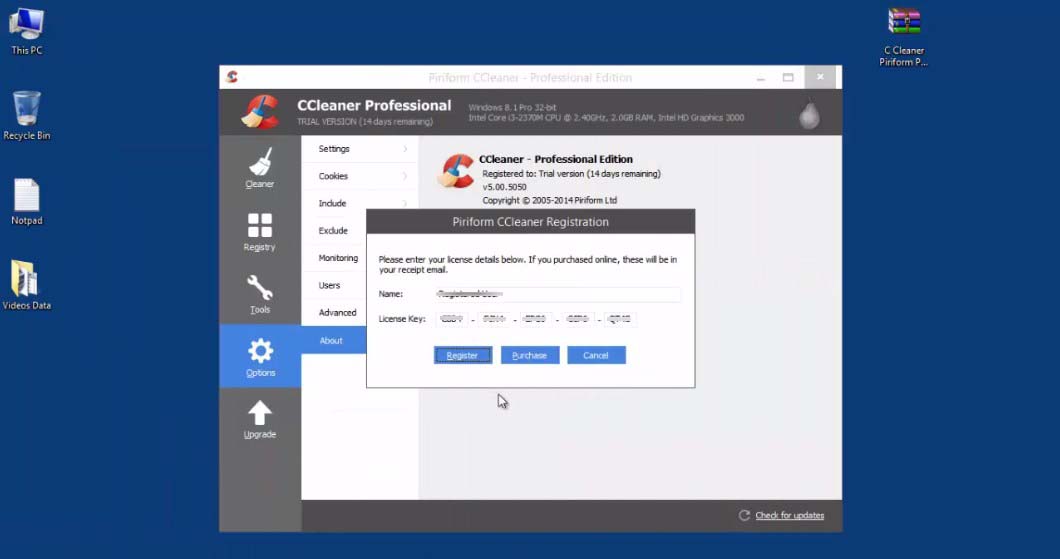
Task: Open the Upgrade section in sidebar
Action: pyautogui.click(x=260, y=419)
